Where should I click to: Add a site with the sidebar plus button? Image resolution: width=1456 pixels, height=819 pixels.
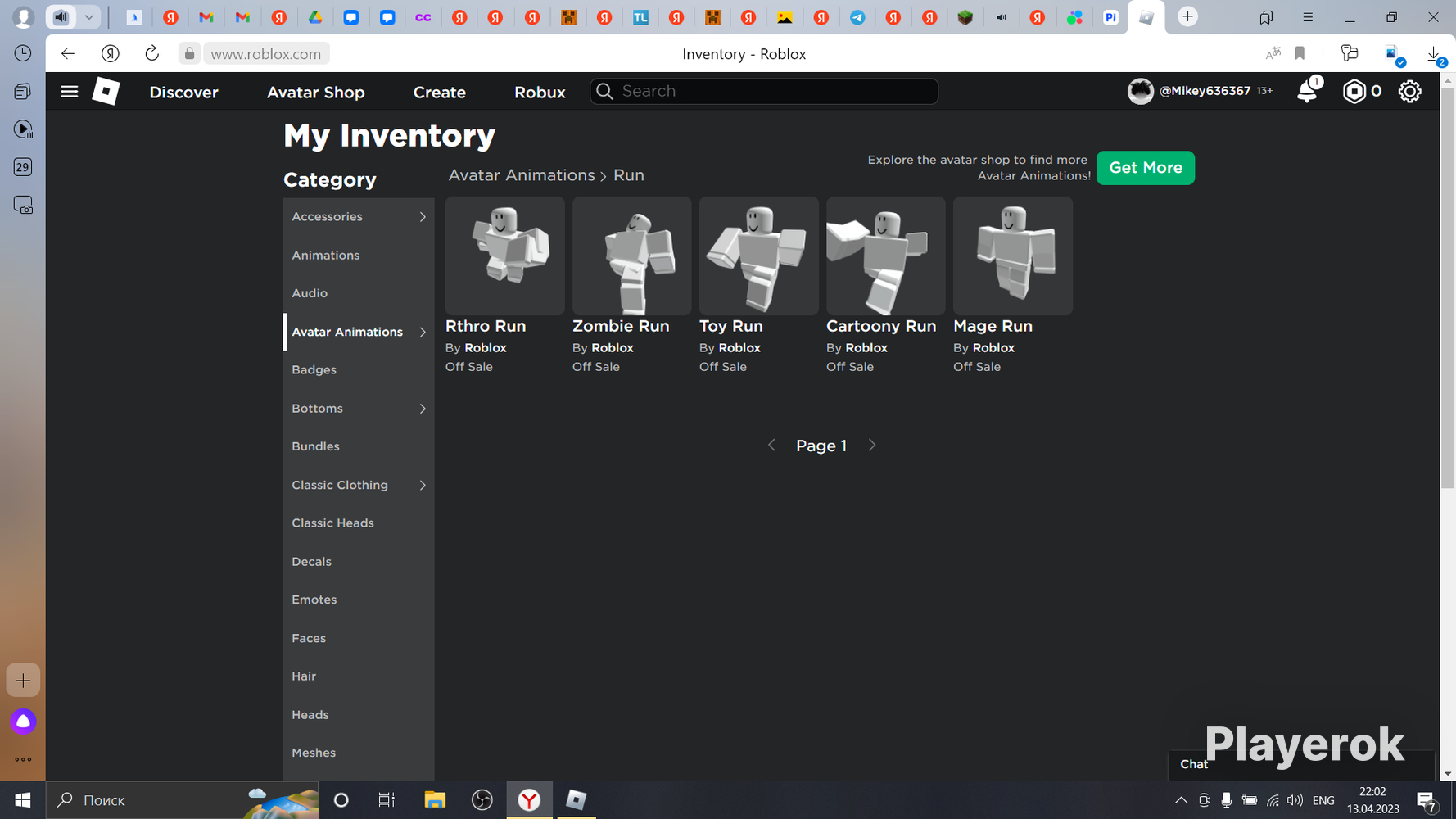pyautogui.click(x=23, y=680)
